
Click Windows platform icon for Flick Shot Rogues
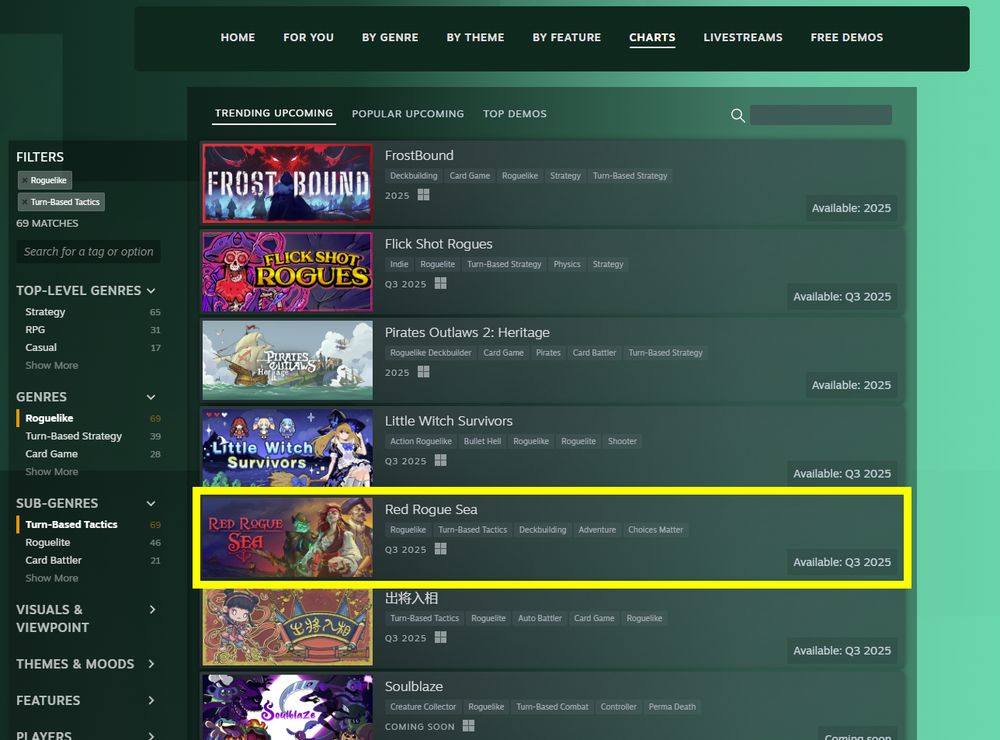(441, 283)
